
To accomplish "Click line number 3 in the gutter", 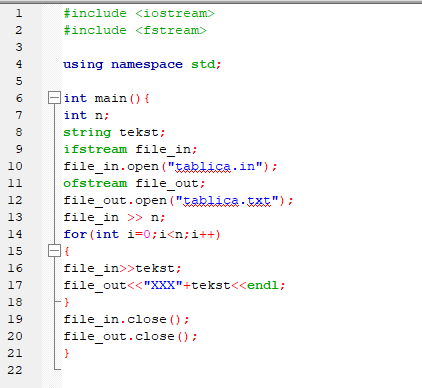I will pos(19,47).
